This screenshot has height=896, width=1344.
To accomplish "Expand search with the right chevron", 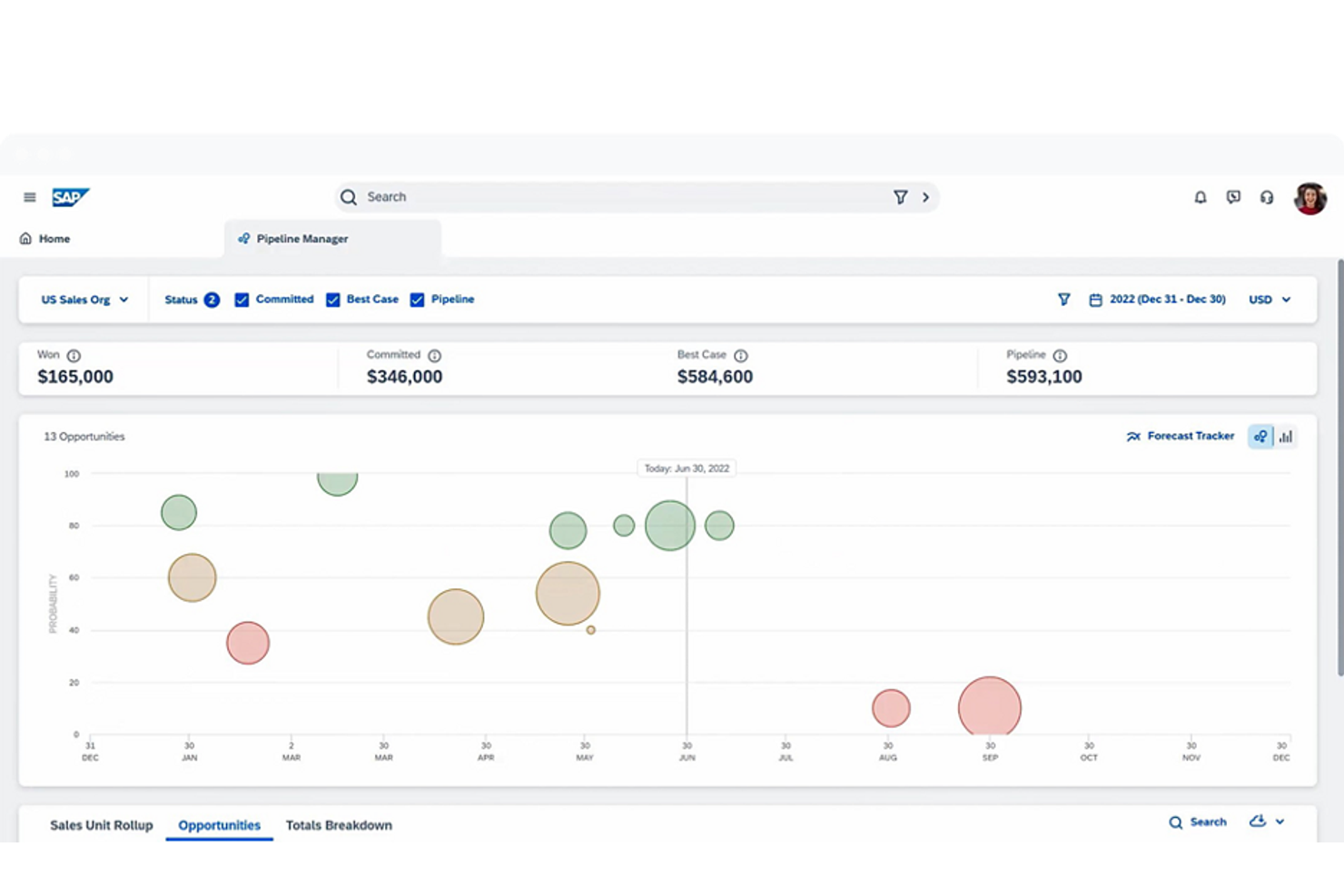I will click(925, 197).
